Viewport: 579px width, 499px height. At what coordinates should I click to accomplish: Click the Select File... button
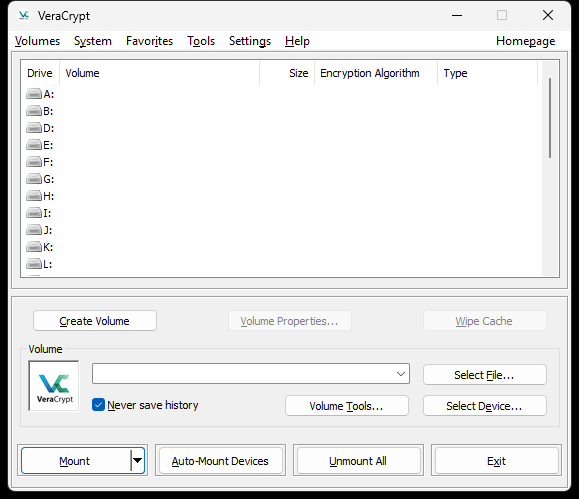(x=484, y=375)
